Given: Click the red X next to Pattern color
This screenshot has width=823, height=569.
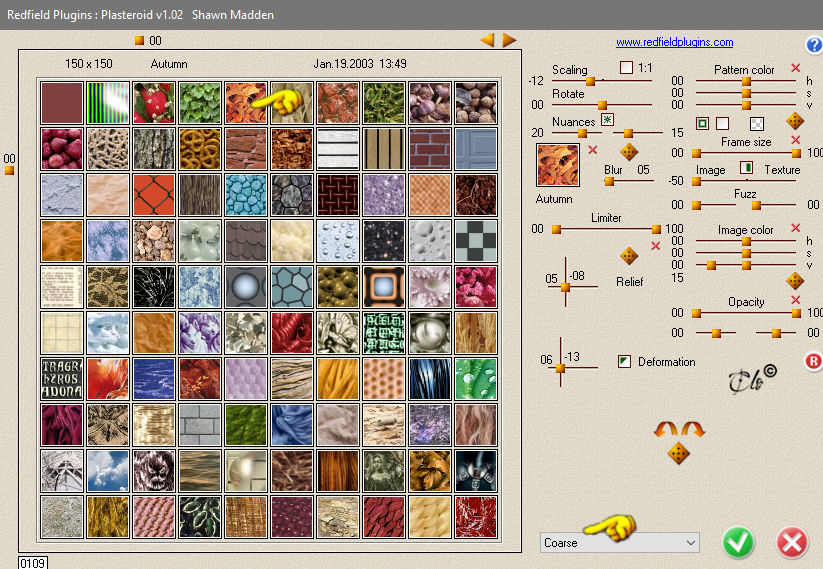Looking at the screenshot, I should [x=796, y=68].
